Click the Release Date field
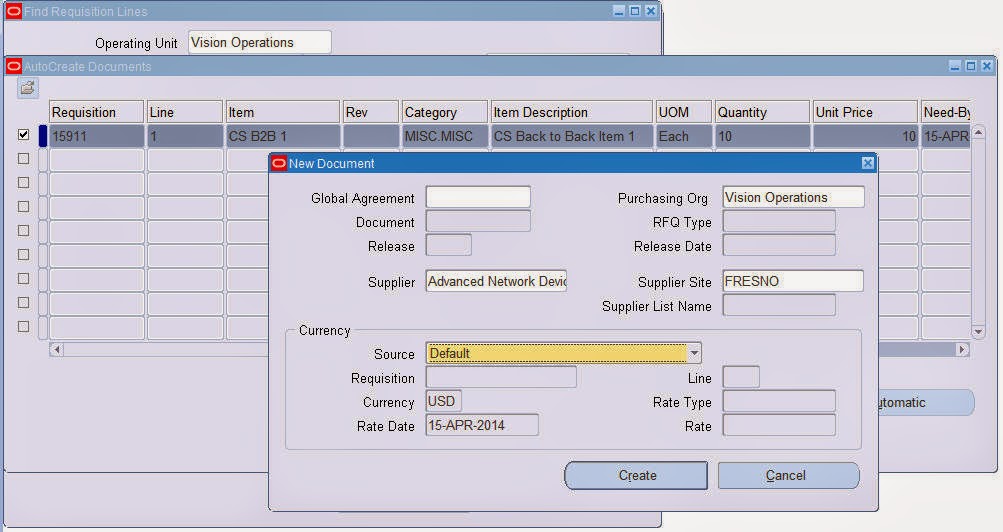The height and width of the screenshot is (532, 1003). (779, 245)
